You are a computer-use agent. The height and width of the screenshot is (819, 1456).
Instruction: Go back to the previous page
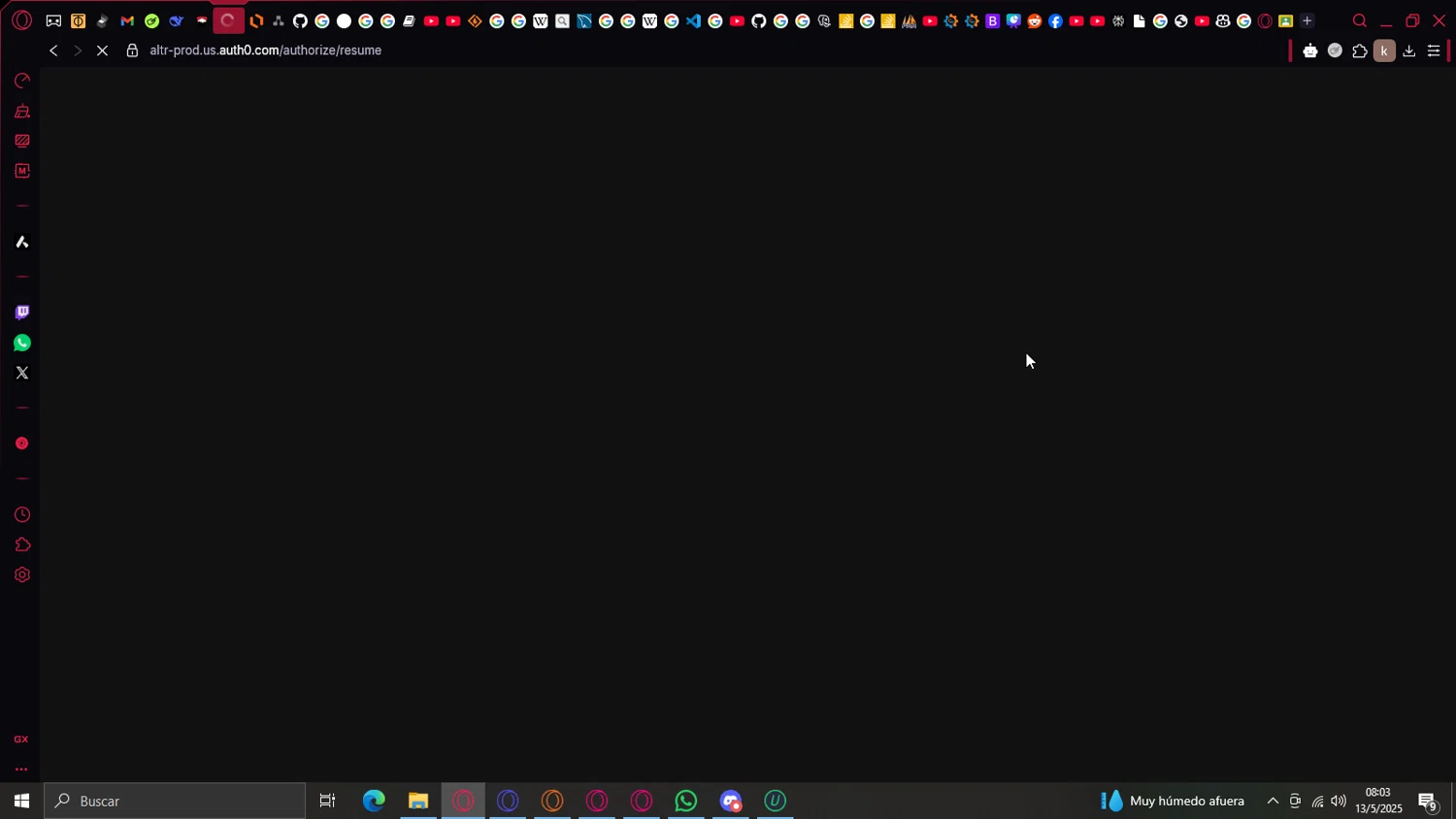click(x=53, y=50)
